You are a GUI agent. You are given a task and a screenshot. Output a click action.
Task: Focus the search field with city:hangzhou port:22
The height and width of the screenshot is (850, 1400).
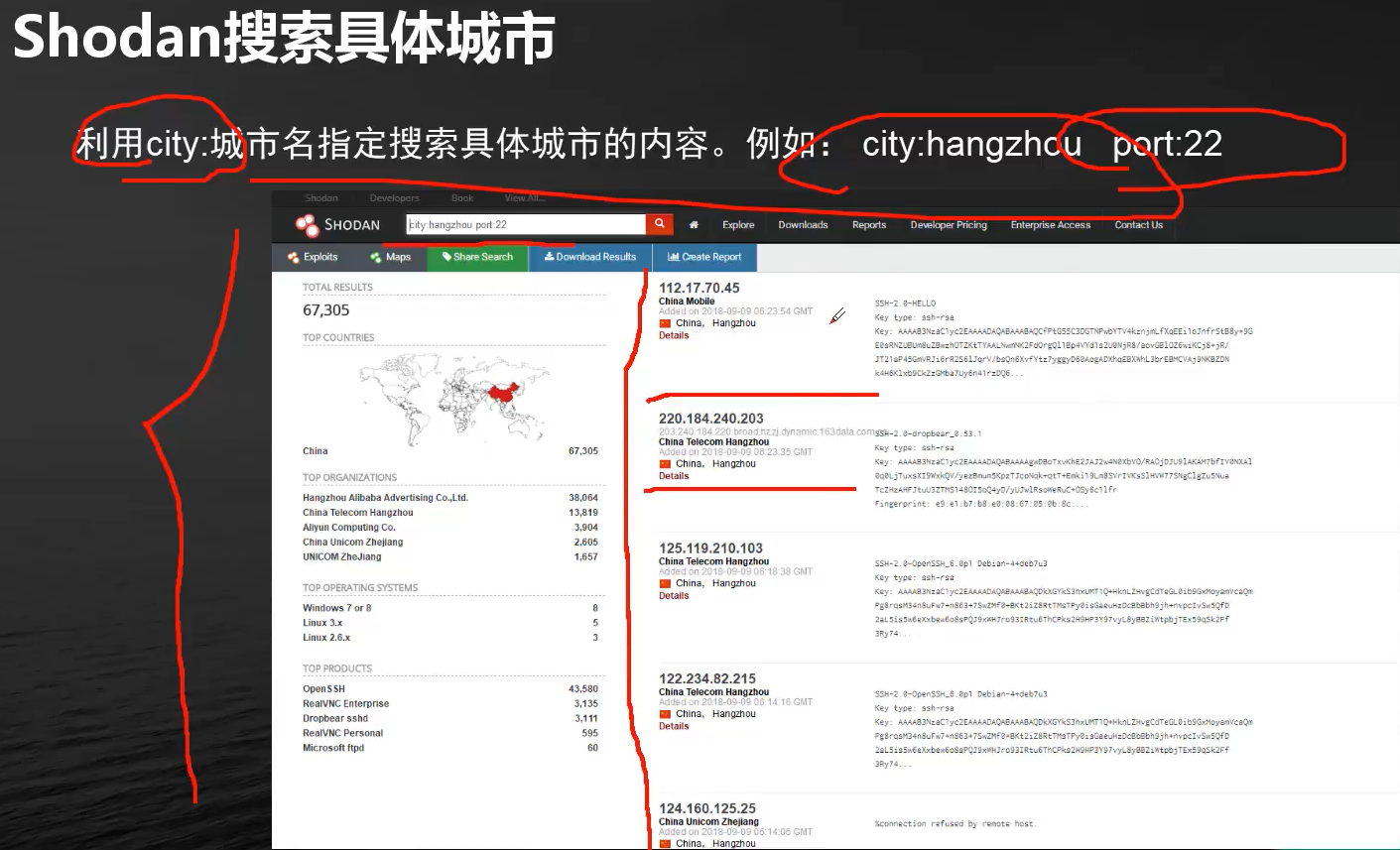pos(526,224)
